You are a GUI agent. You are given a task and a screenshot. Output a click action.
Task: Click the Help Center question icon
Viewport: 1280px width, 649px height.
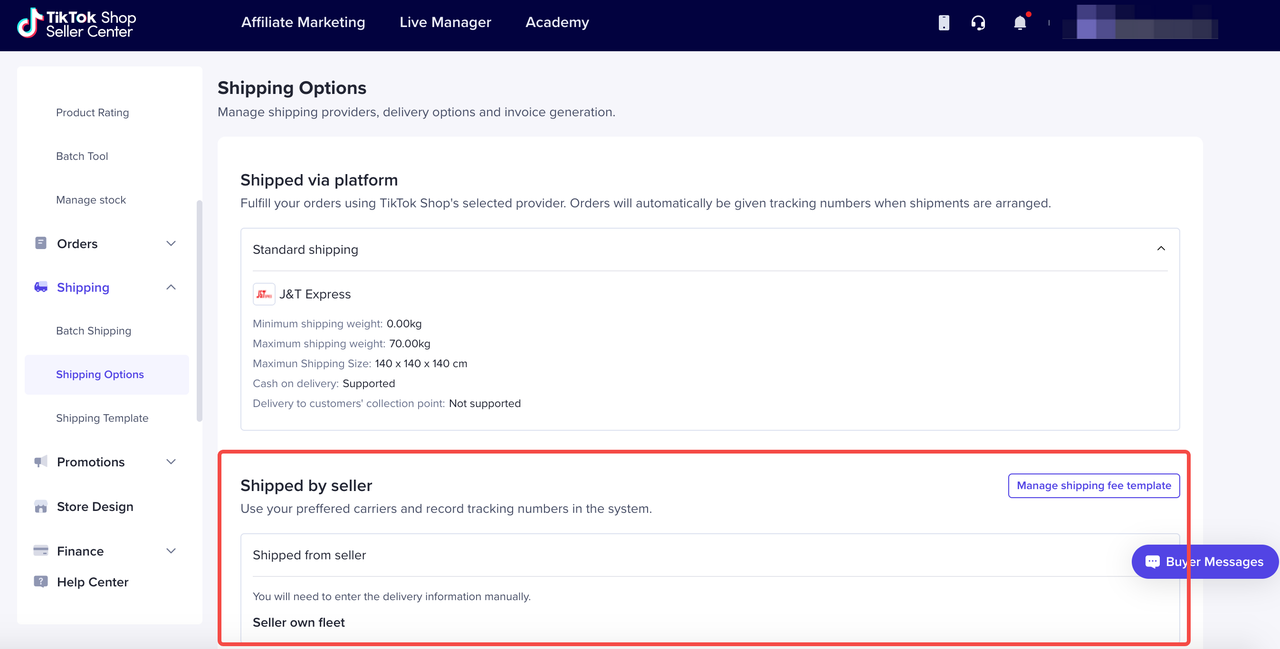pyautogui.click(x=41, y=582)
